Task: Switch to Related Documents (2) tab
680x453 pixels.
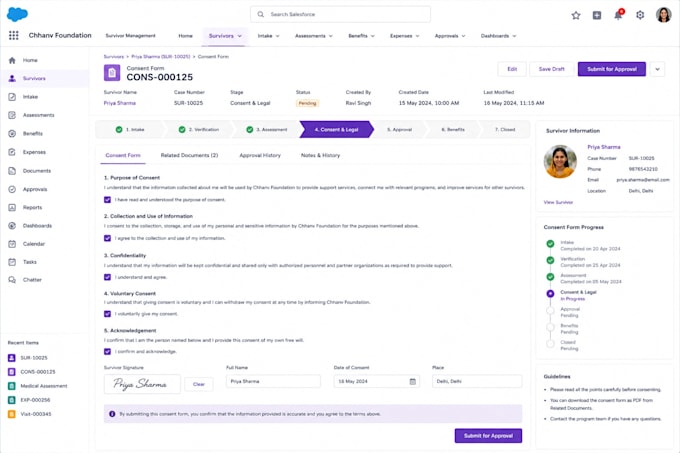Action: 189,155
